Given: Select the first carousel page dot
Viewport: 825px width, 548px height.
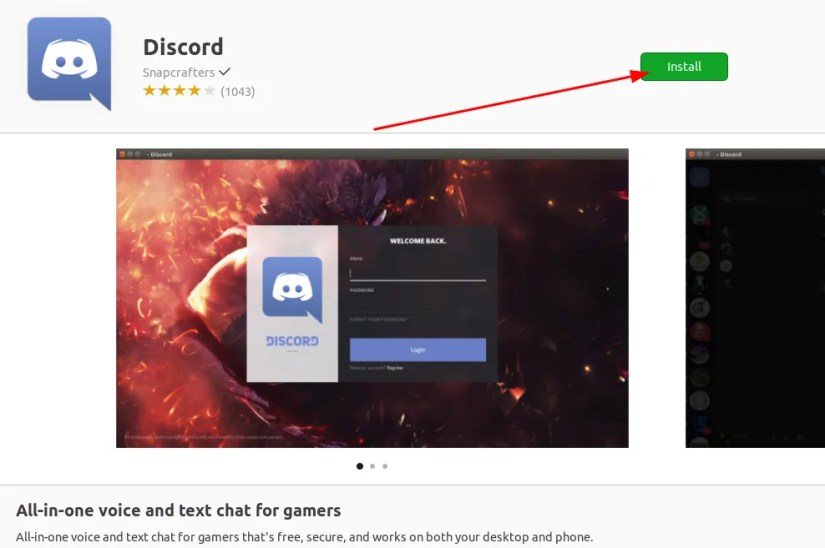Looking at the screenshot, I should tap(360, 466).
